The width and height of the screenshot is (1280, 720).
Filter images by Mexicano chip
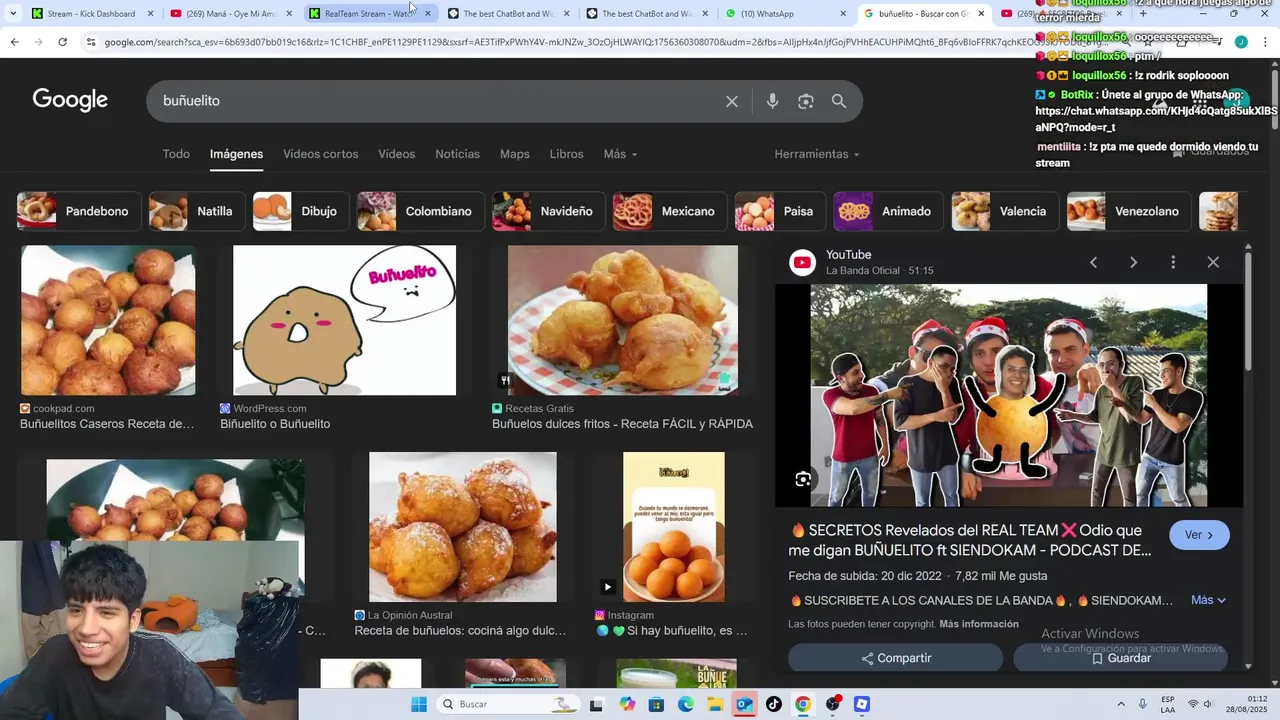click(x=670, y=211)
